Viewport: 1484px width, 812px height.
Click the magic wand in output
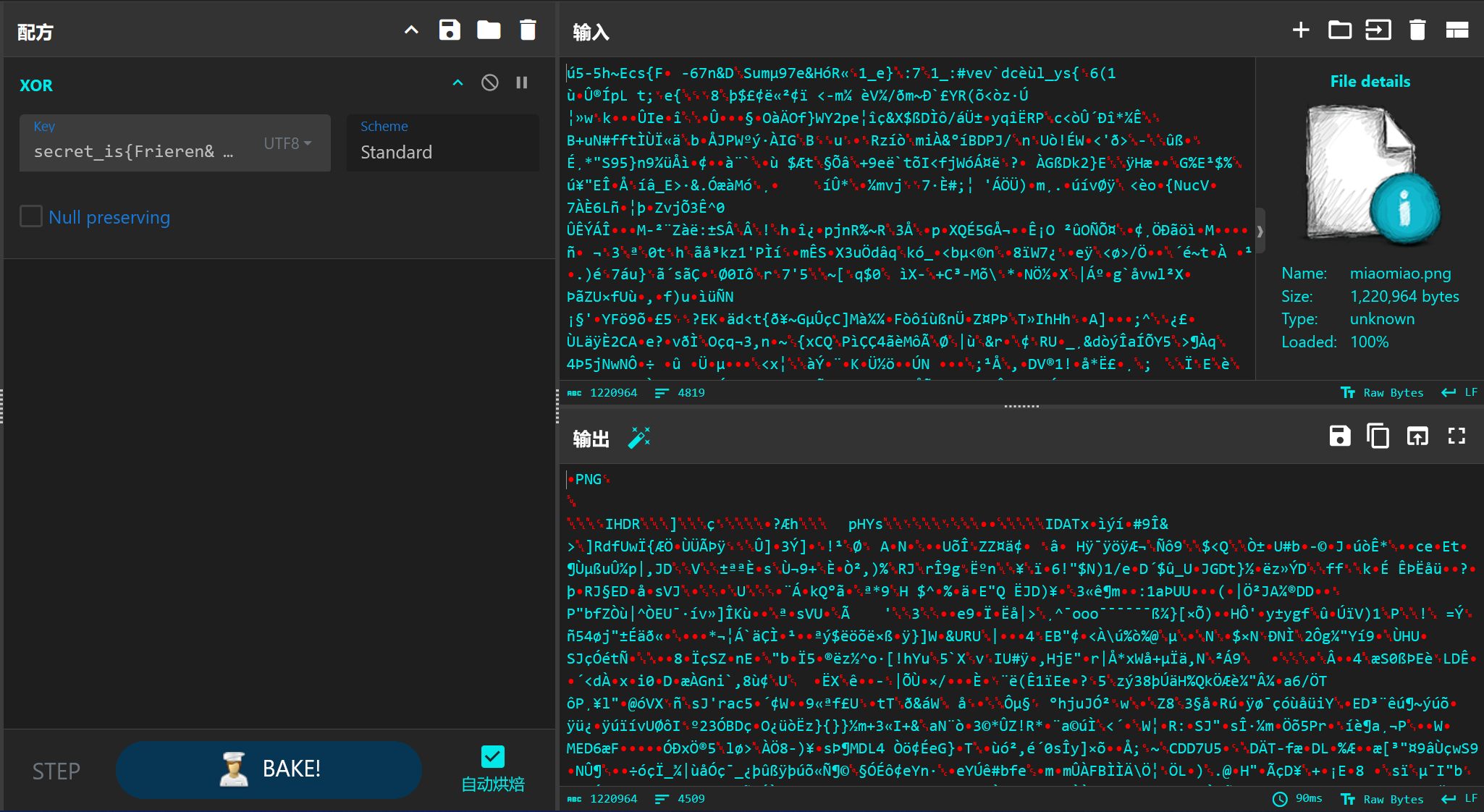pyautogui.click(x=638, y=438)
